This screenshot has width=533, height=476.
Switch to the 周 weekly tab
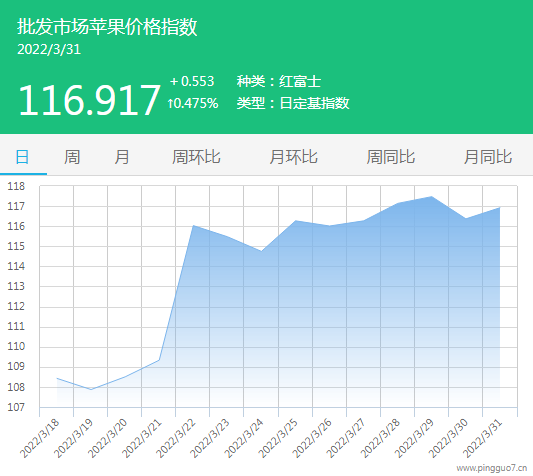pos(72,157)
